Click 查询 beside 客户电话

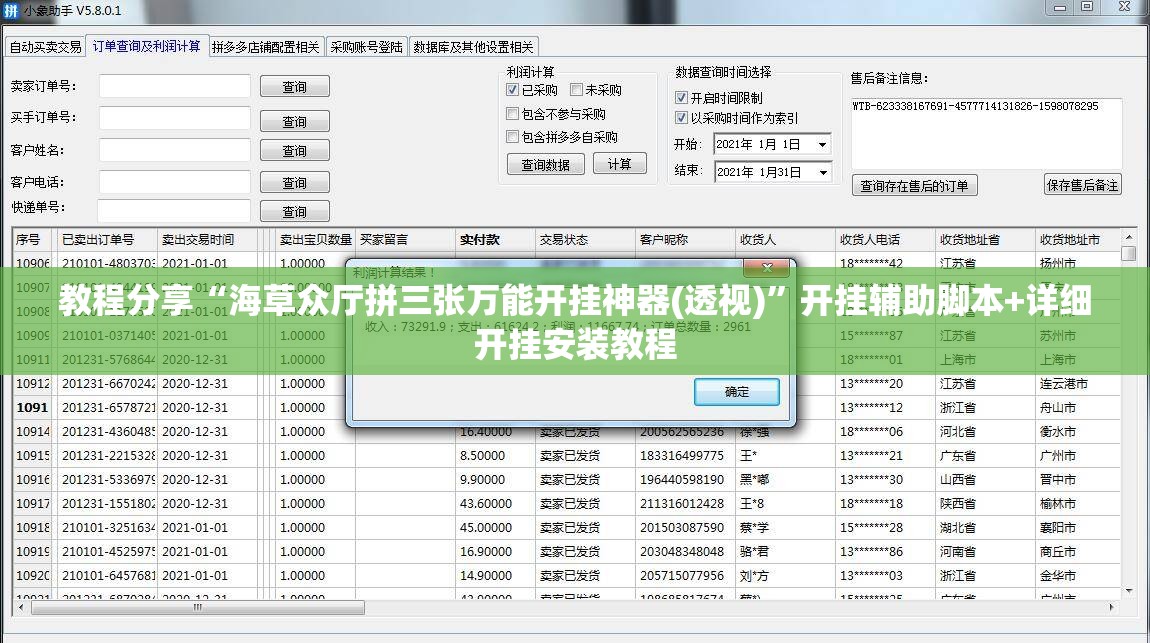coord(295,183)
